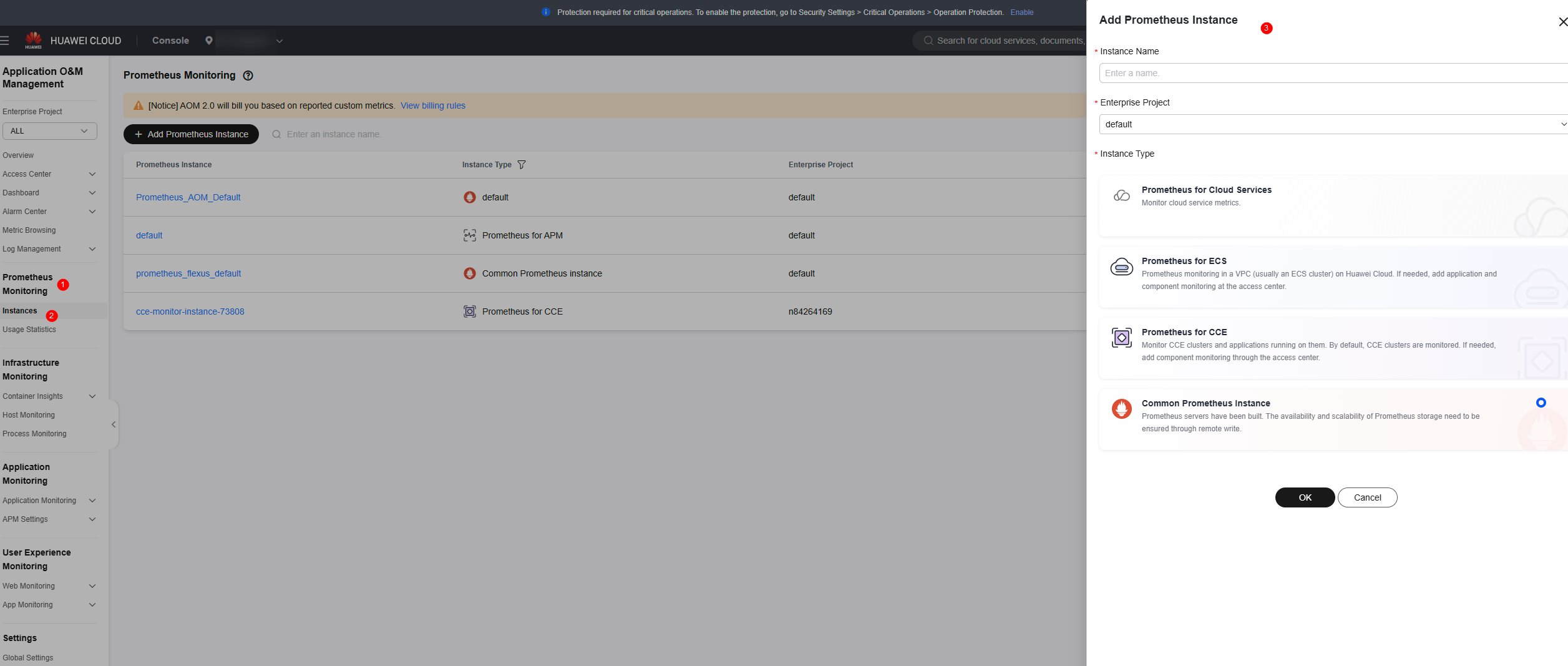Click the ECS icon on Prometheus for ECS card
Image resolution: width=1568 pixels, height=666 pixels.
point(1122,267)
